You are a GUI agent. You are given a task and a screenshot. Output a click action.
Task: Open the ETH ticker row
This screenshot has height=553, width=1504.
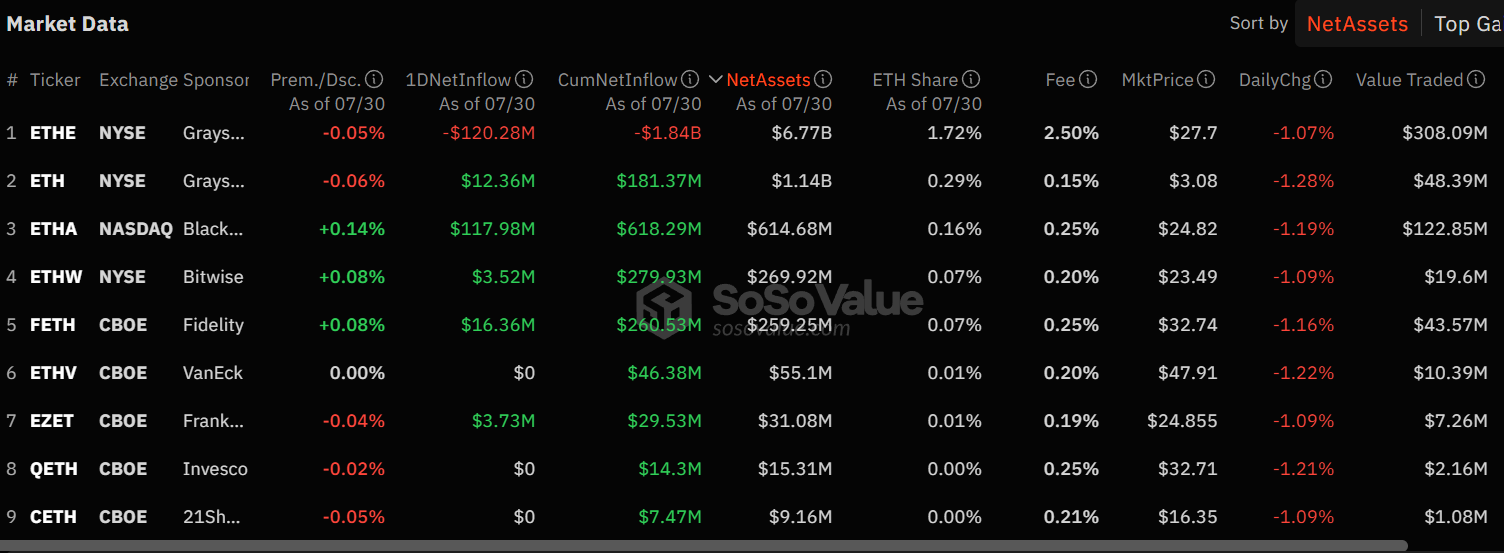point(47,181)
